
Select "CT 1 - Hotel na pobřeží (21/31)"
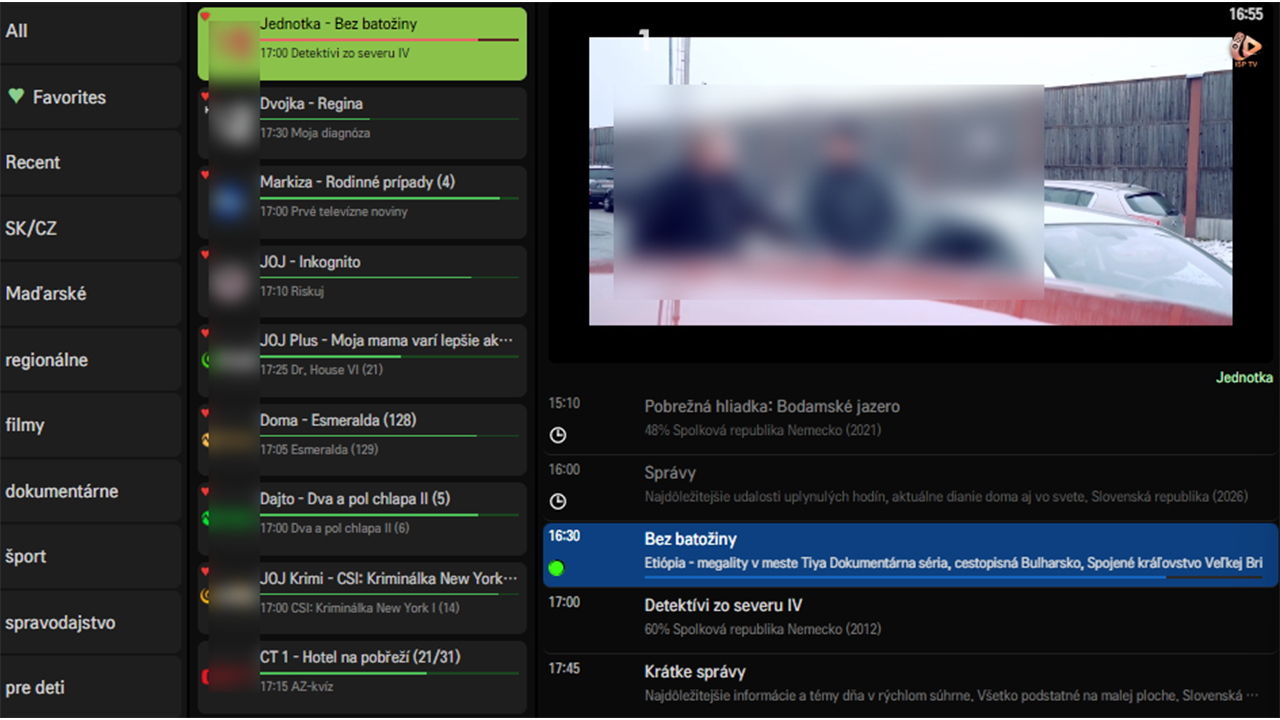tap(360, 657)
